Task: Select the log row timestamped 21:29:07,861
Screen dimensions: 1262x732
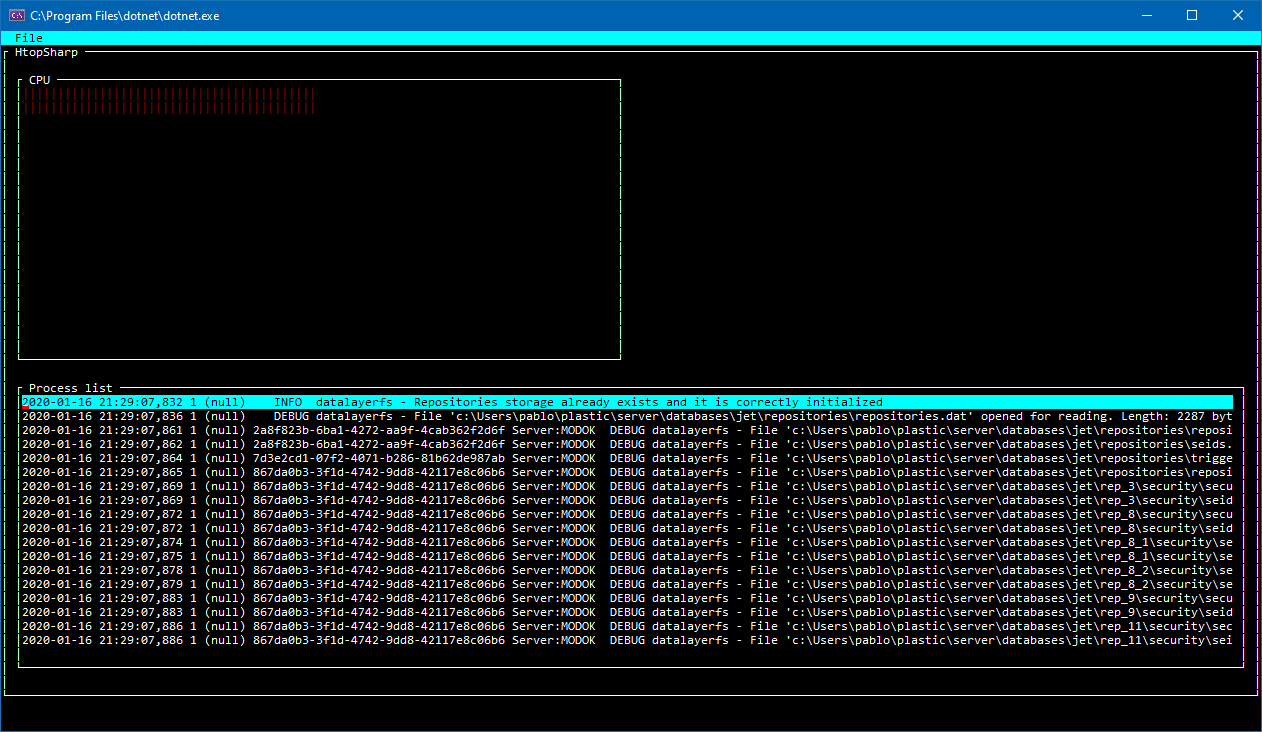Action: (627, 430)
